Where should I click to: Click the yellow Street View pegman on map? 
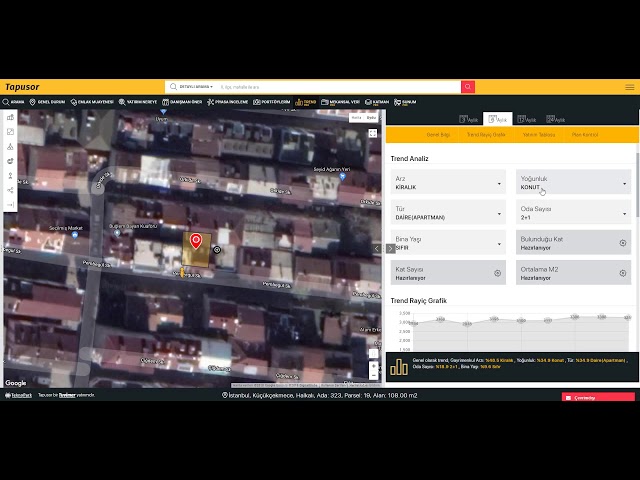182,272
